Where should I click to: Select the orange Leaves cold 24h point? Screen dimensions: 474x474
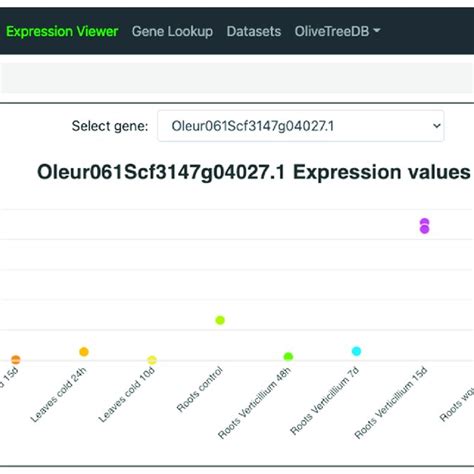point(84,352)
